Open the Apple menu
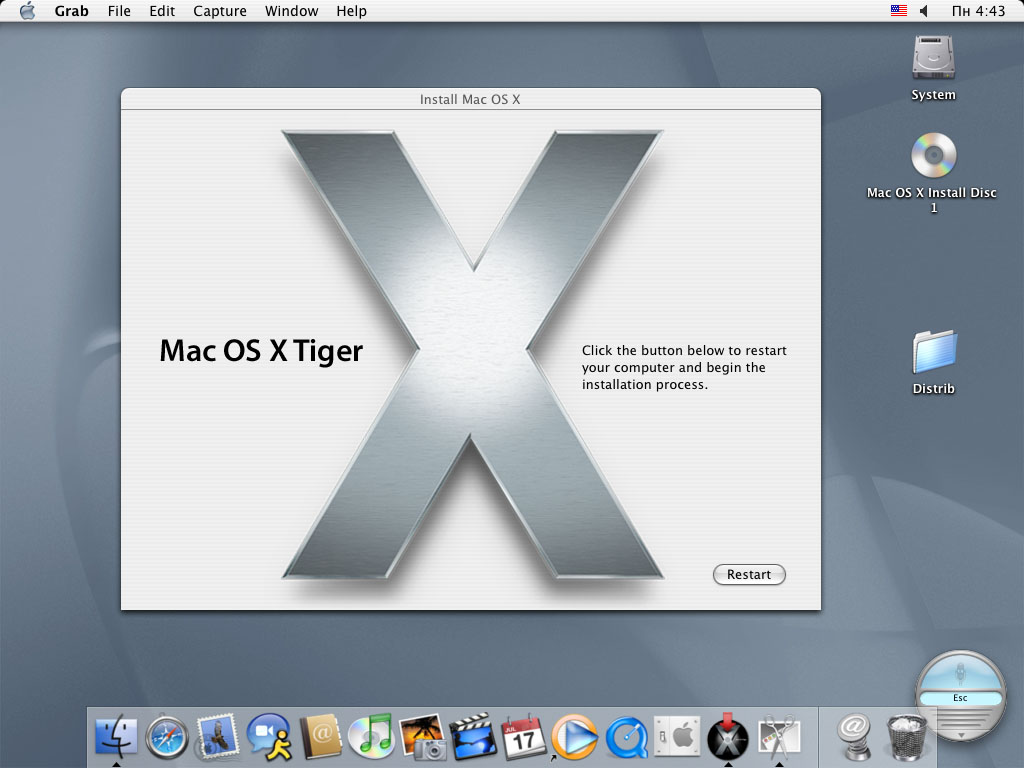Screen dimensions: 1024x768 pyautogui.click(x=27, y=11)
